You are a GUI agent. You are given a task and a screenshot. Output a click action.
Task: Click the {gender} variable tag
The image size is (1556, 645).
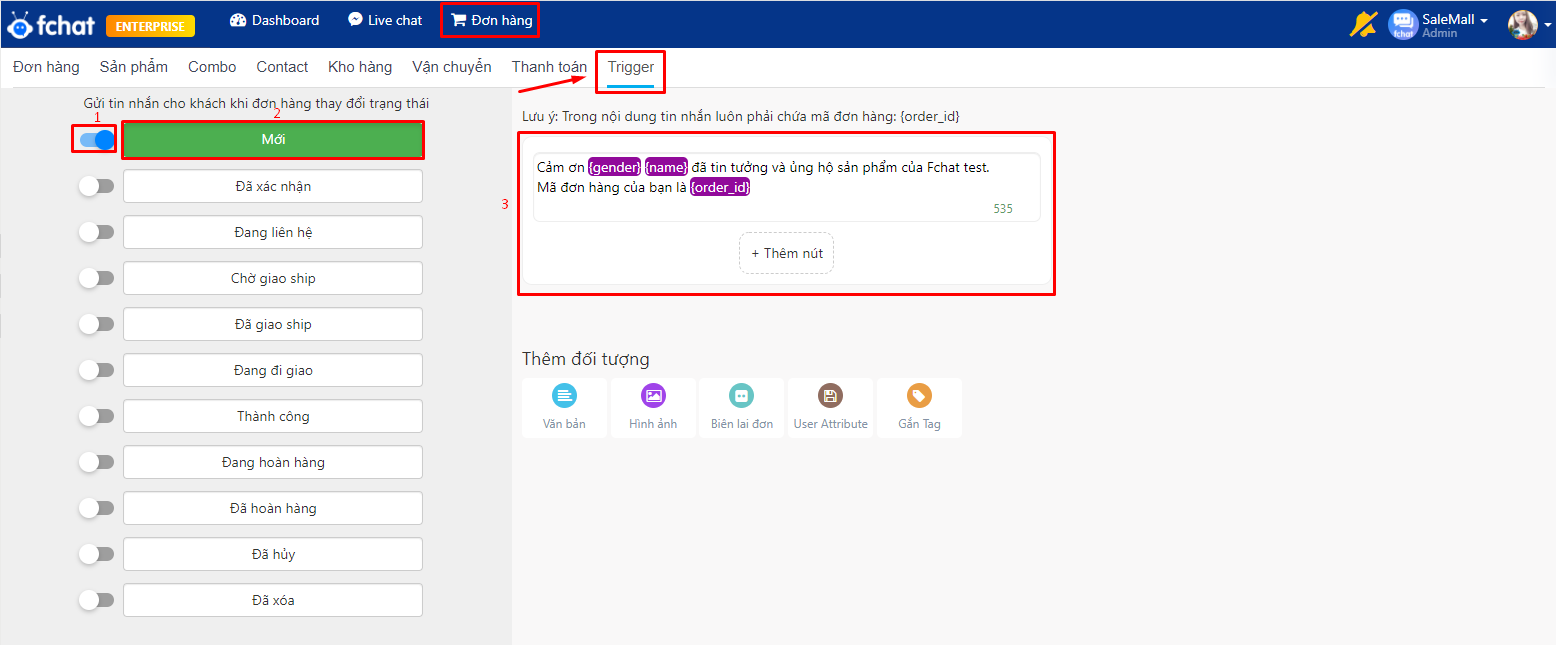tap(615, 167)
